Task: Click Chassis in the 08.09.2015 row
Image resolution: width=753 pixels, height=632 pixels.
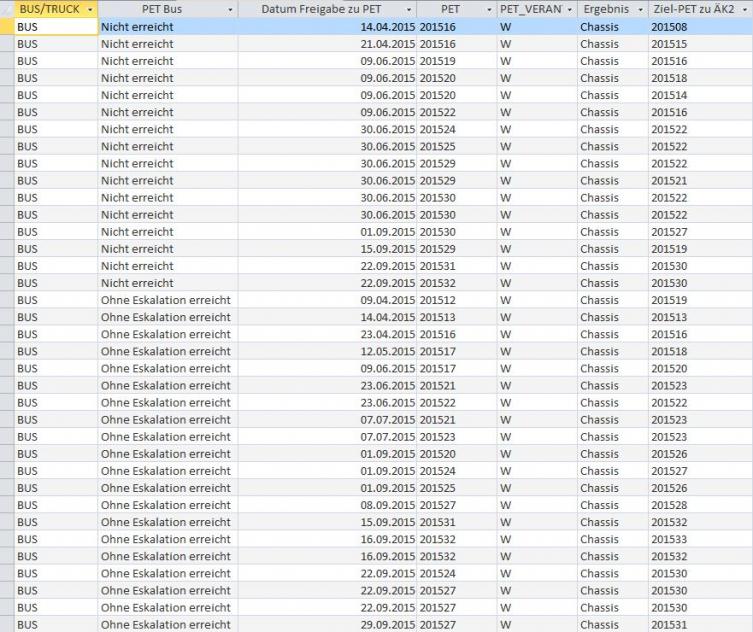Action: [599, 505]
